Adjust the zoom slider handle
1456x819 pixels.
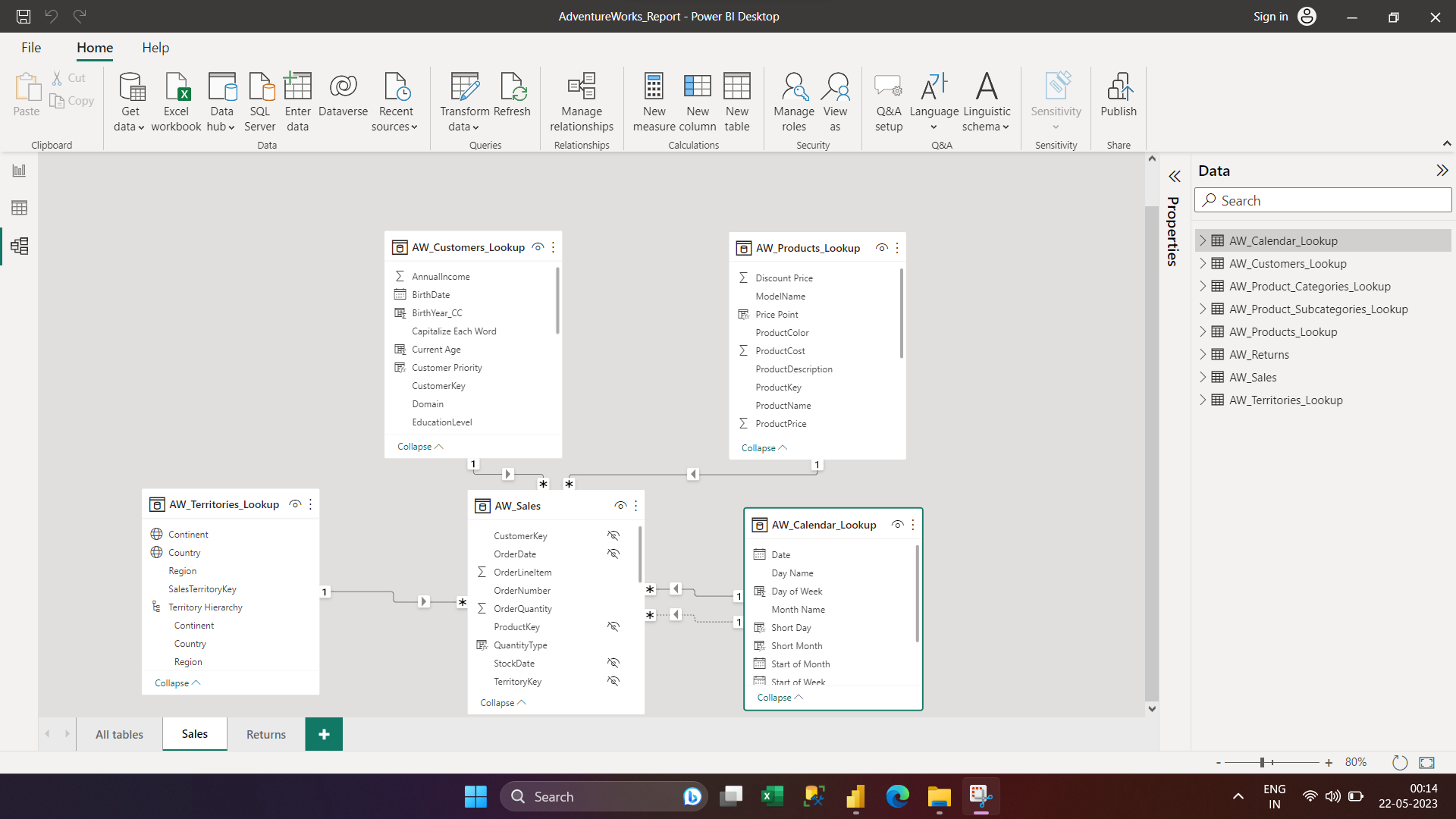coord(1263,762)
